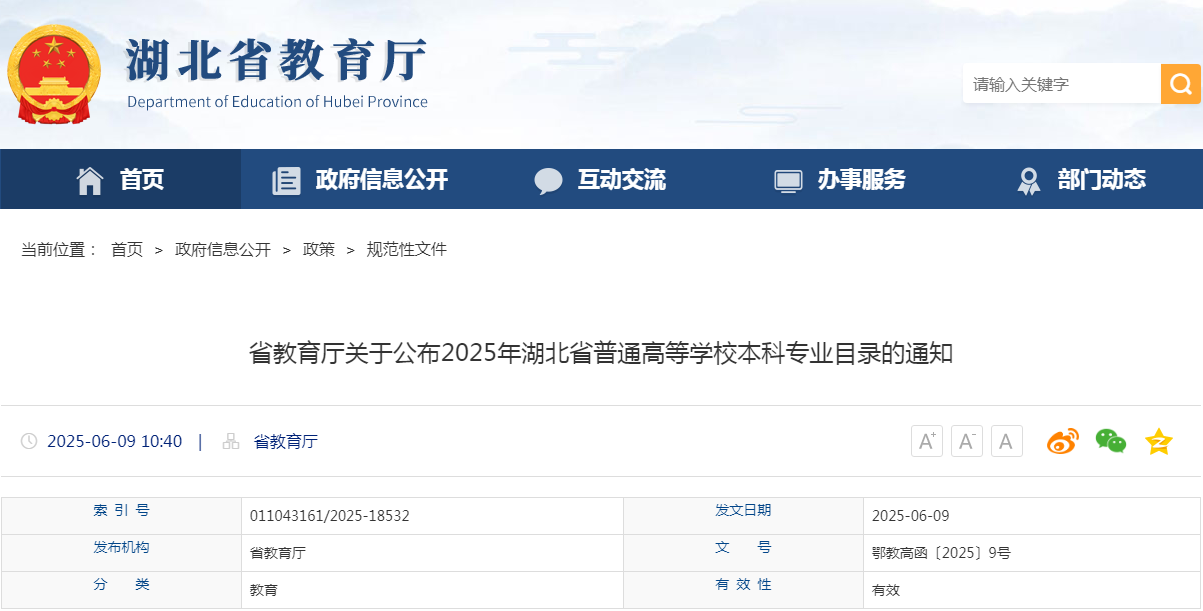This screenshot has height=611, width=1203.
Task: Focus the keyword search input field
Action: pyautogui.click(x=1060, y=84)
